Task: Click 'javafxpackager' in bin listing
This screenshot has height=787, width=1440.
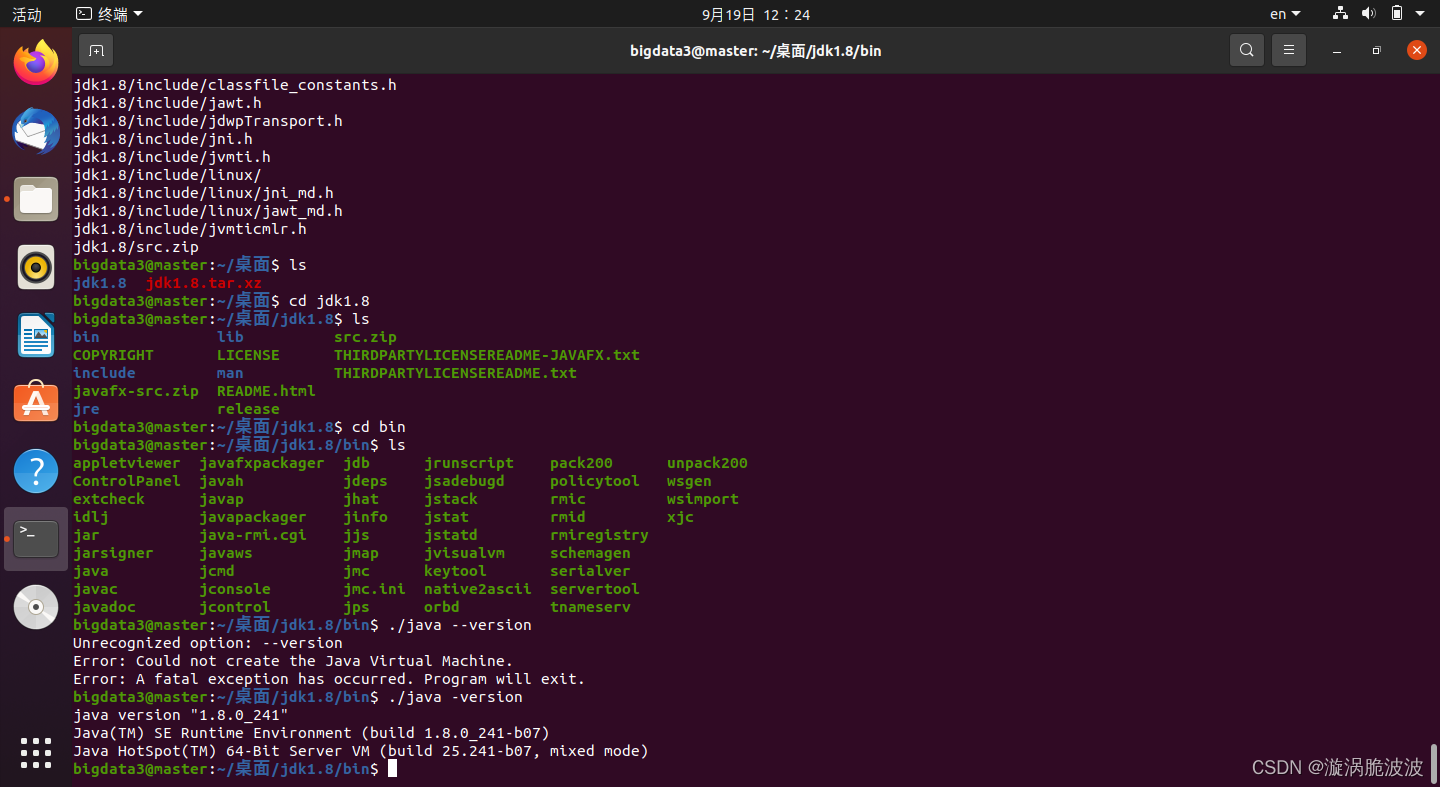Action: click(x=262, y=463)
